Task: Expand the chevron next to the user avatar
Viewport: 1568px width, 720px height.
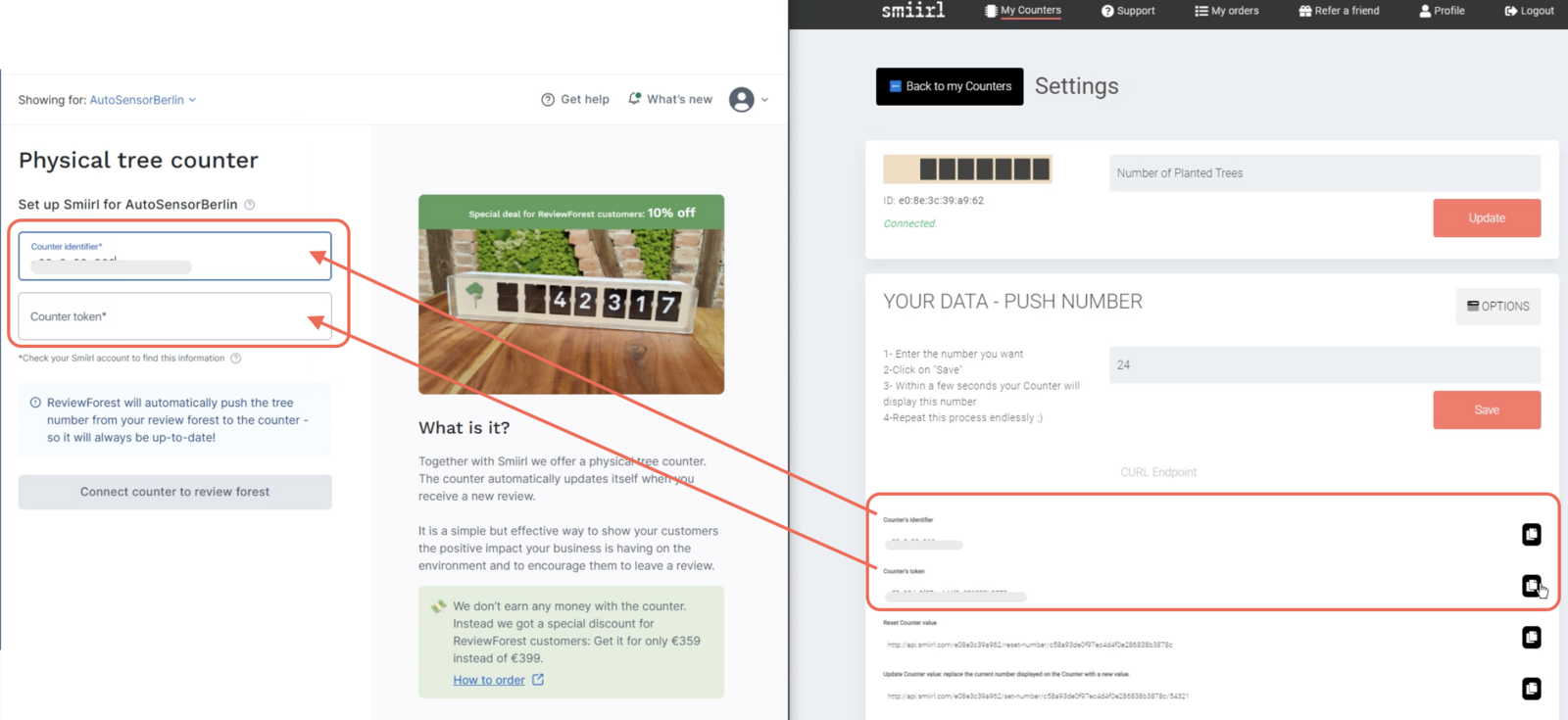Action: tap(765, 100)
